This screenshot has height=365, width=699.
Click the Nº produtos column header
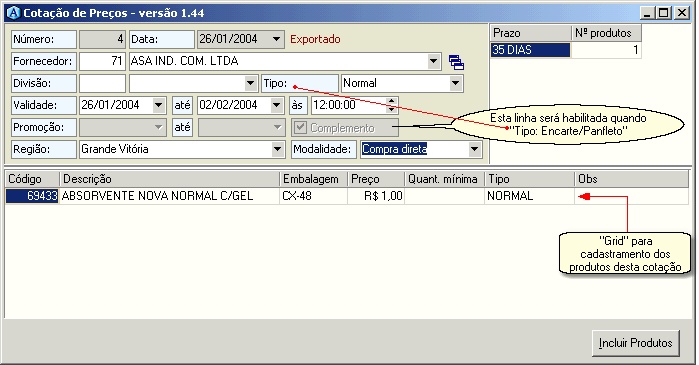point(606,33)
